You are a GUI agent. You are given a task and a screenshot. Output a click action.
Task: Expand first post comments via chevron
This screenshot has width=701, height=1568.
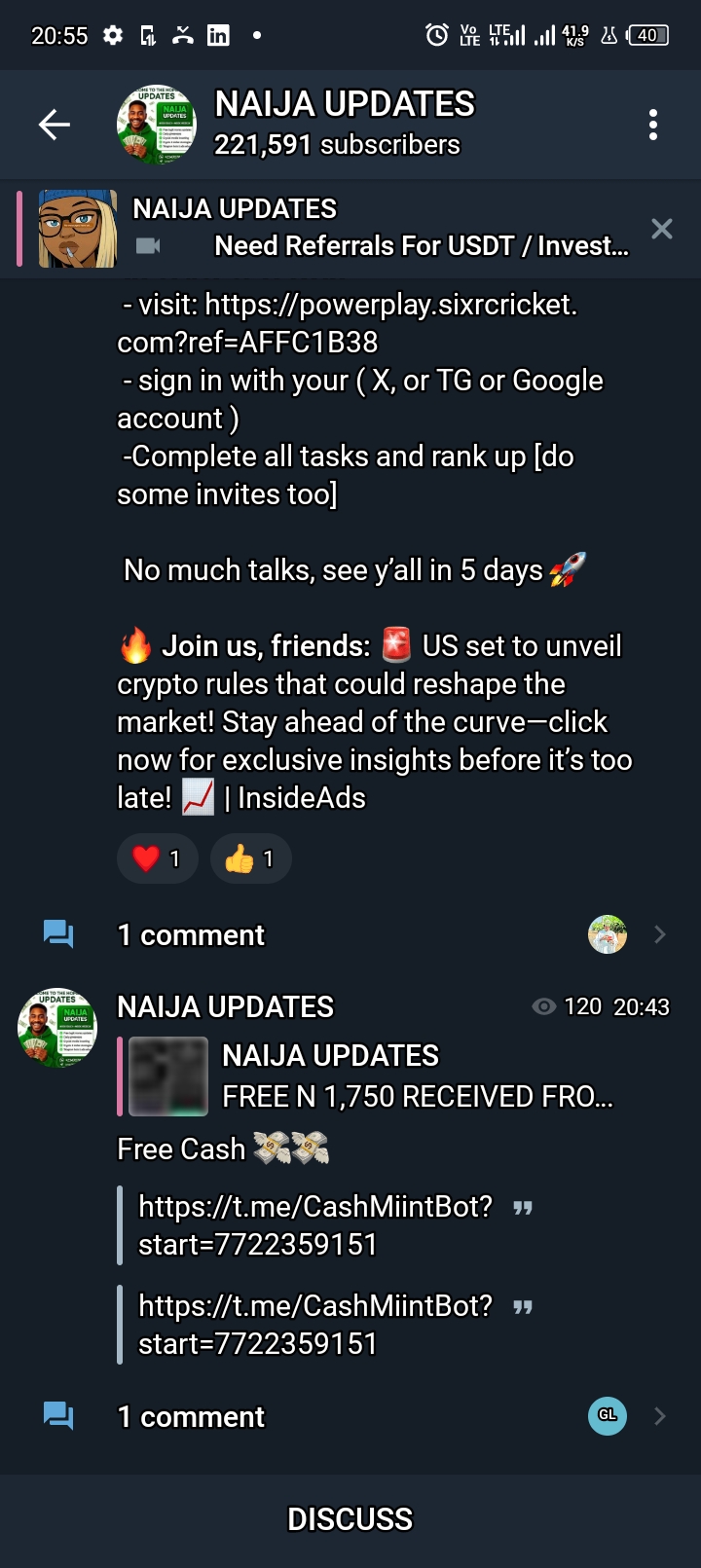click(660, 934)
